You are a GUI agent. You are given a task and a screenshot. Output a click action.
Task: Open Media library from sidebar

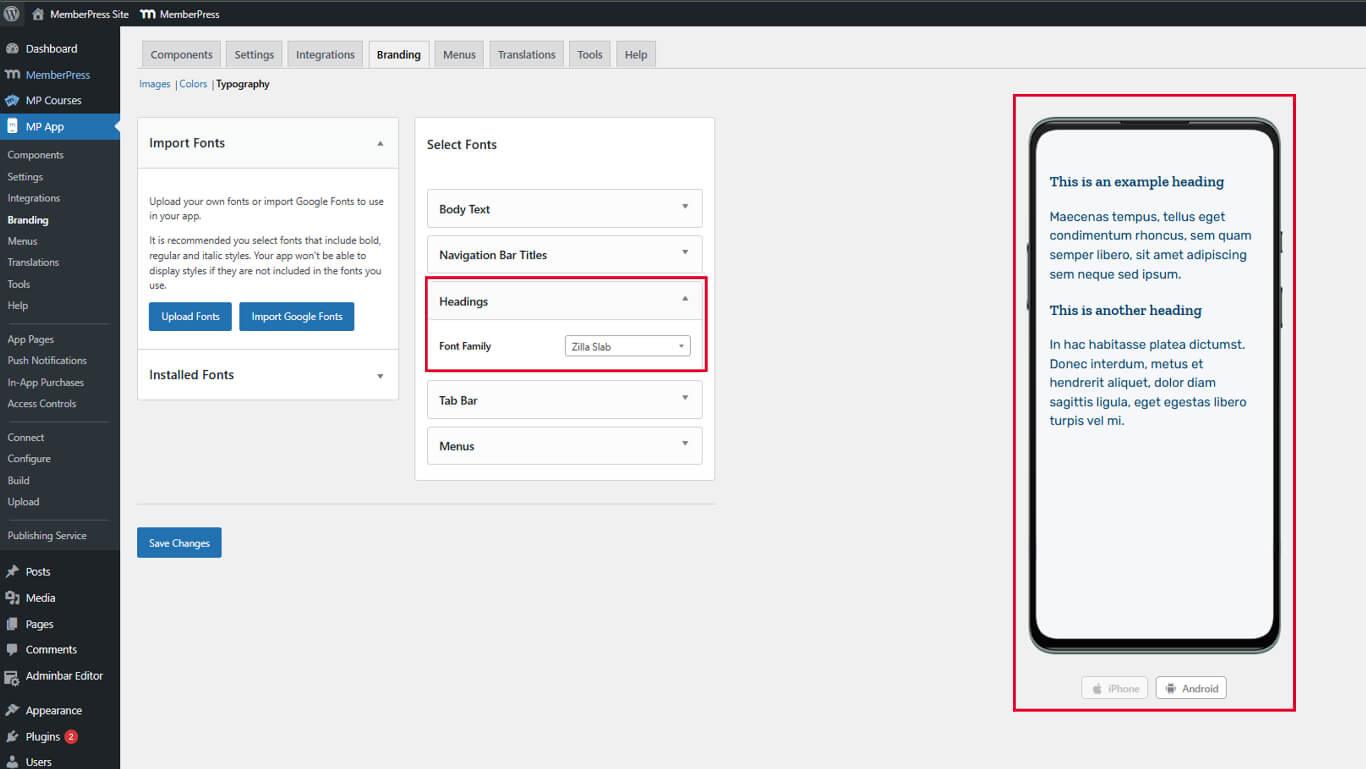40,598
